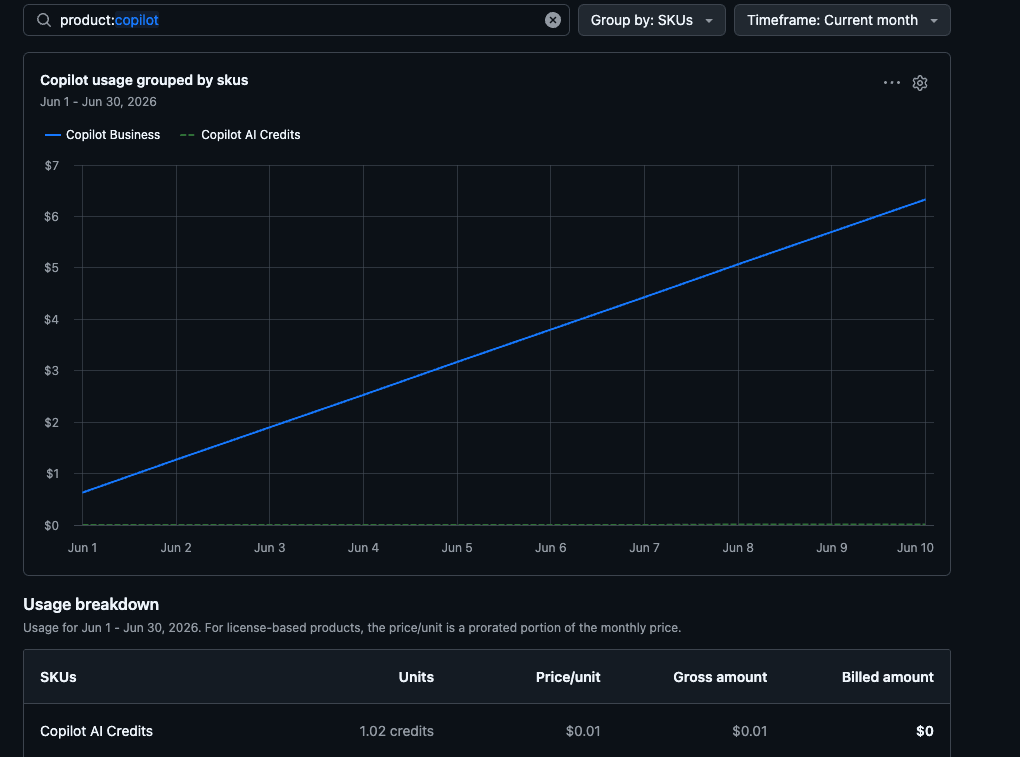The width and height of the screenshot is (1020, 757).
Task: Click the Usage breakdown heading
Action: [x=91, y=604]
